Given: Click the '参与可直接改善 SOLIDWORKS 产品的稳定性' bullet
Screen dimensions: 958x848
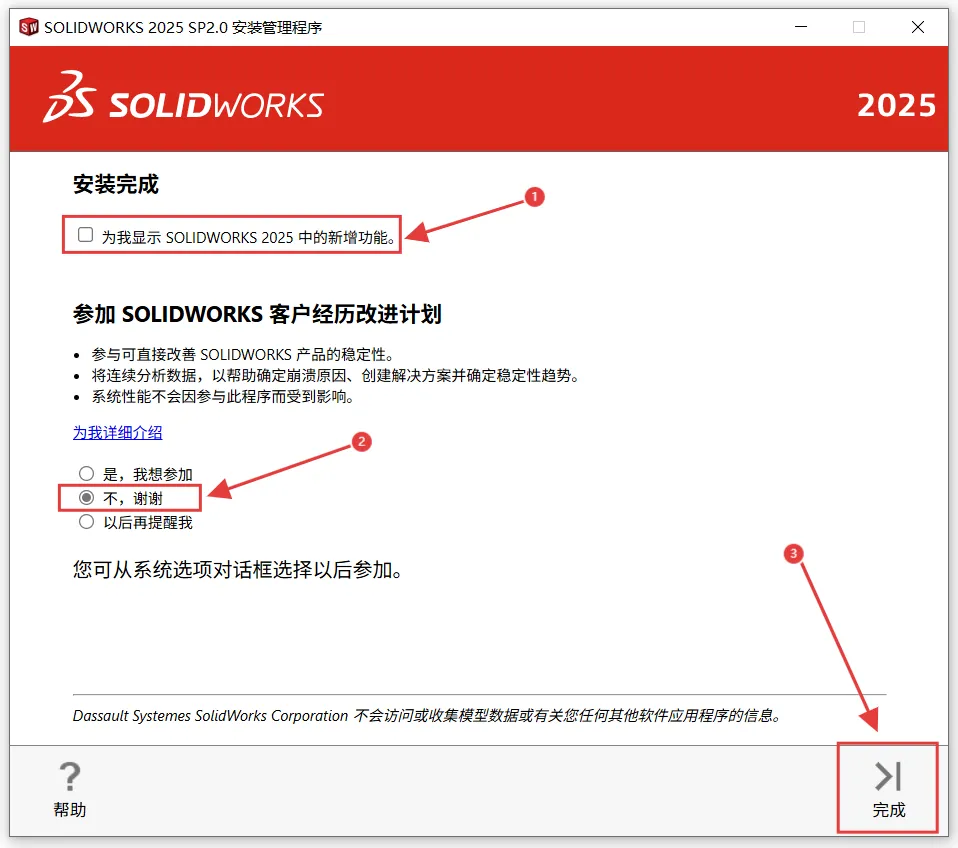Looking at the screenshot, I should pos(243,354).
